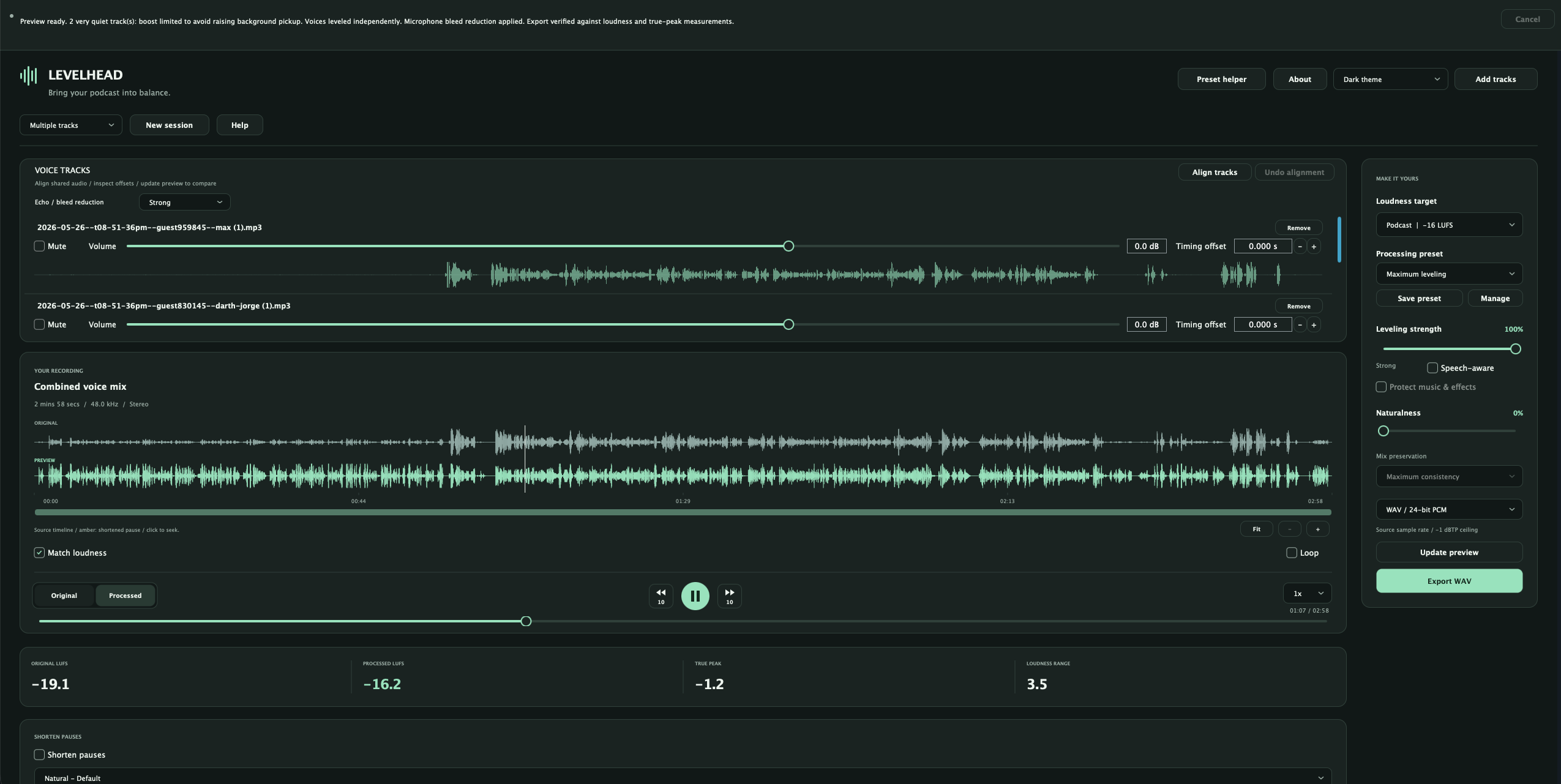Viewport: 1561px width, 784px height.
Task: Click the Levelhead waveform logo icon
Action: tap(28, 76)
